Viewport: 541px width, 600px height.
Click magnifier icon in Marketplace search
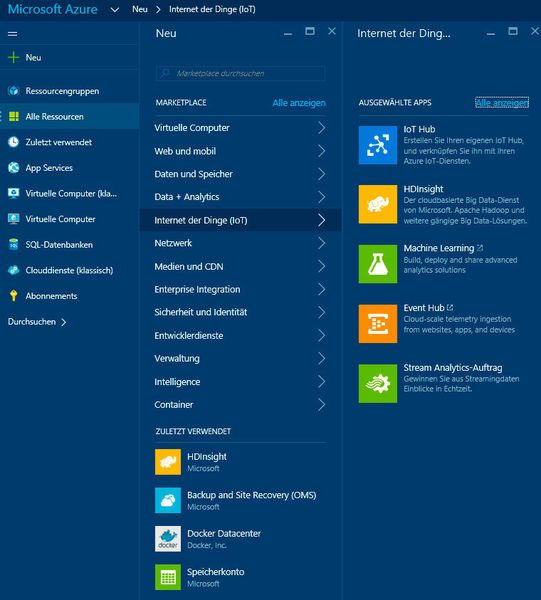click(x=165, y=73)
